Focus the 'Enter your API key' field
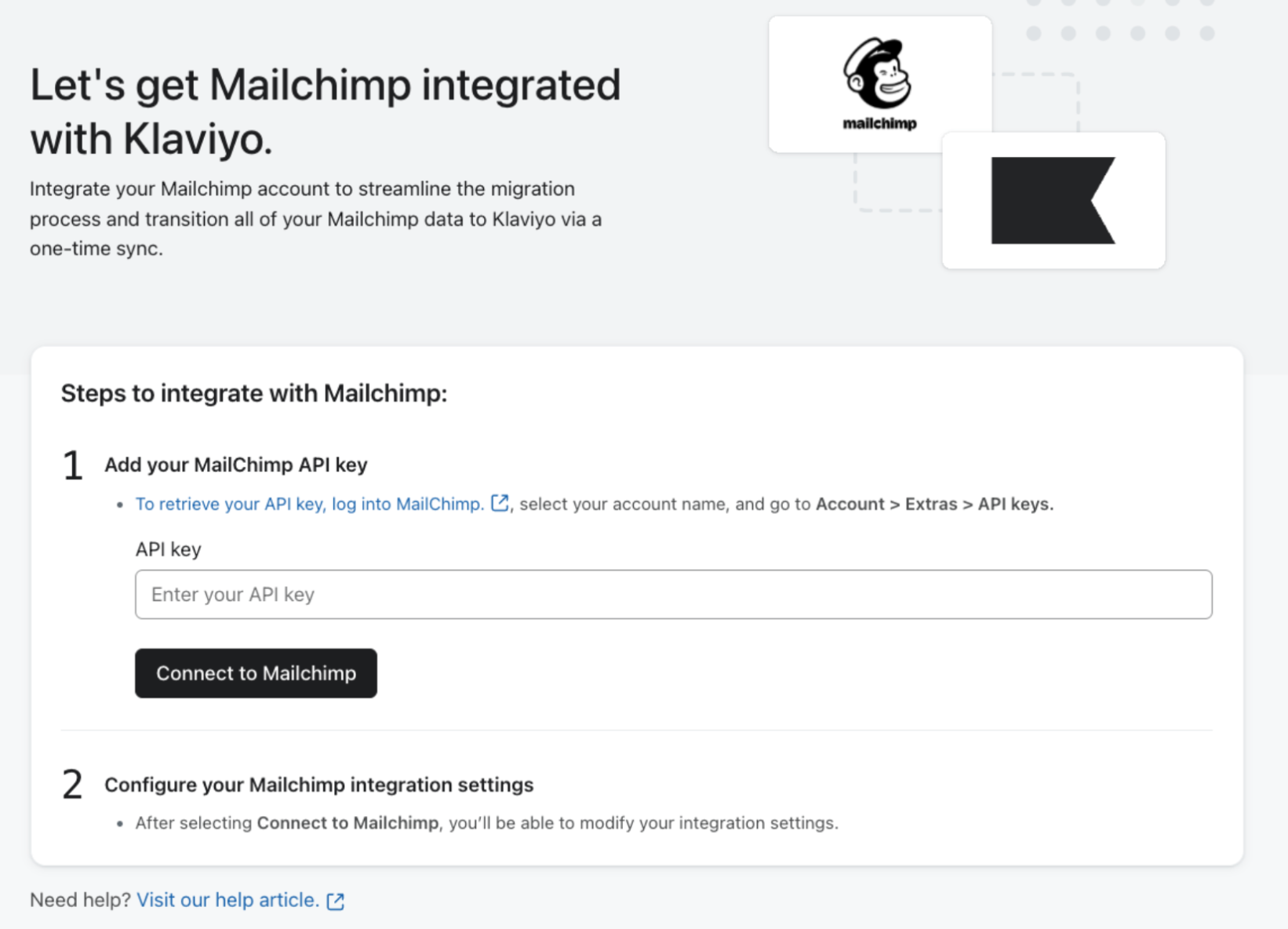Screen dimensions: 1288x929 click(673, 595)
